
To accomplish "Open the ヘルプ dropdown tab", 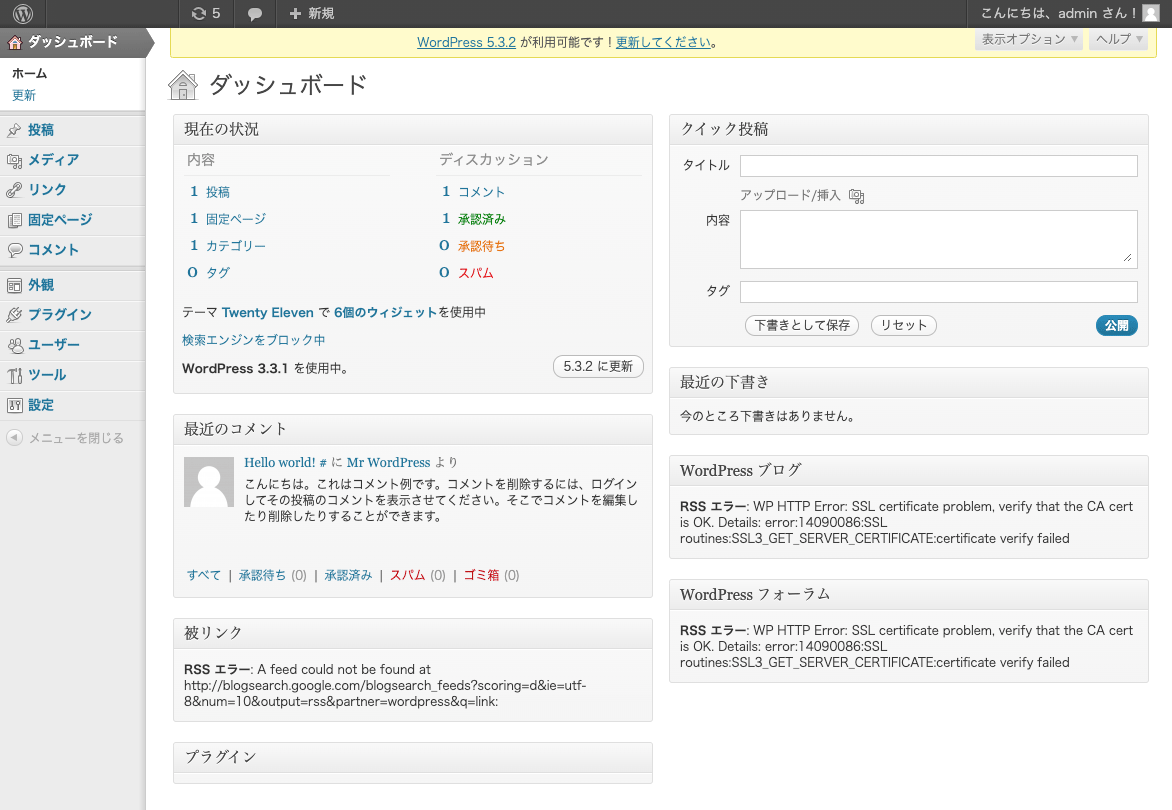I will [x=1118, y=40].
